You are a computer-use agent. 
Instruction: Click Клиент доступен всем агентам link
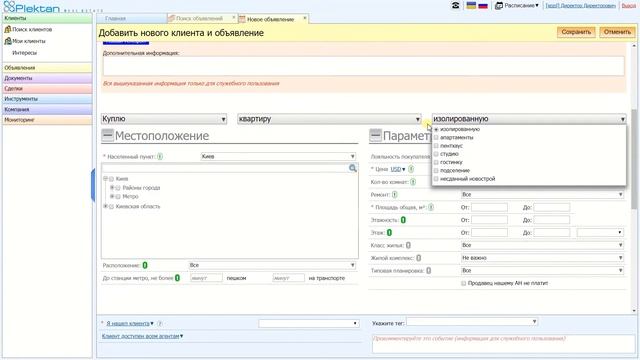pos(140,336)
